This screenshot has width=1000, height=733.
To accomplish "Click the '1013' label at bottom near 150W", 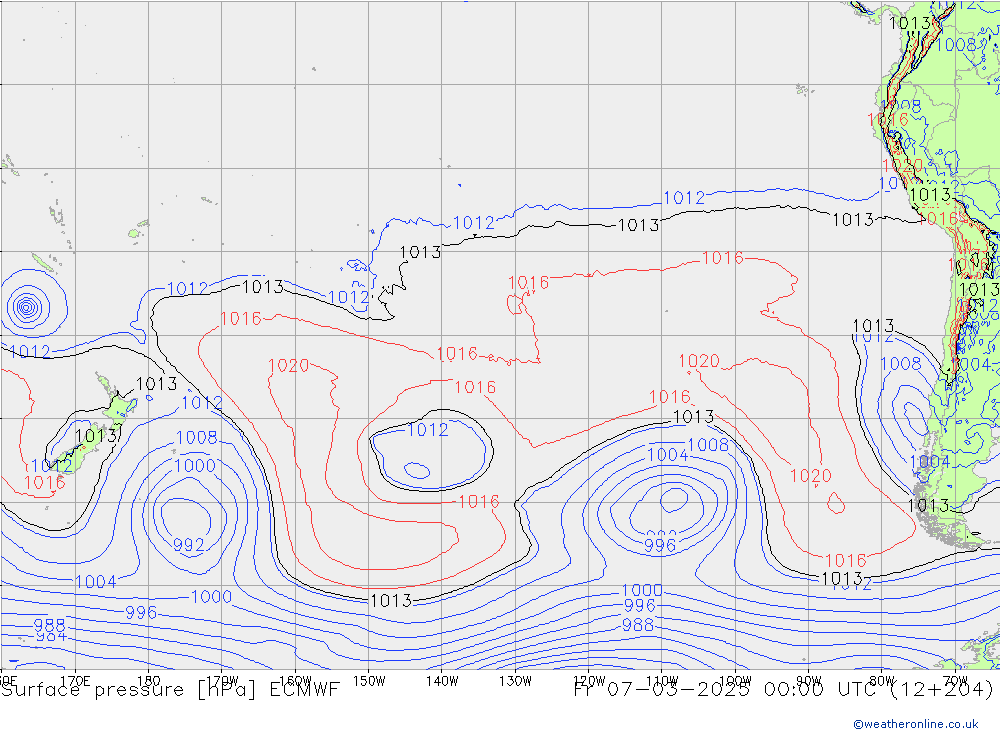I will 391,600.
